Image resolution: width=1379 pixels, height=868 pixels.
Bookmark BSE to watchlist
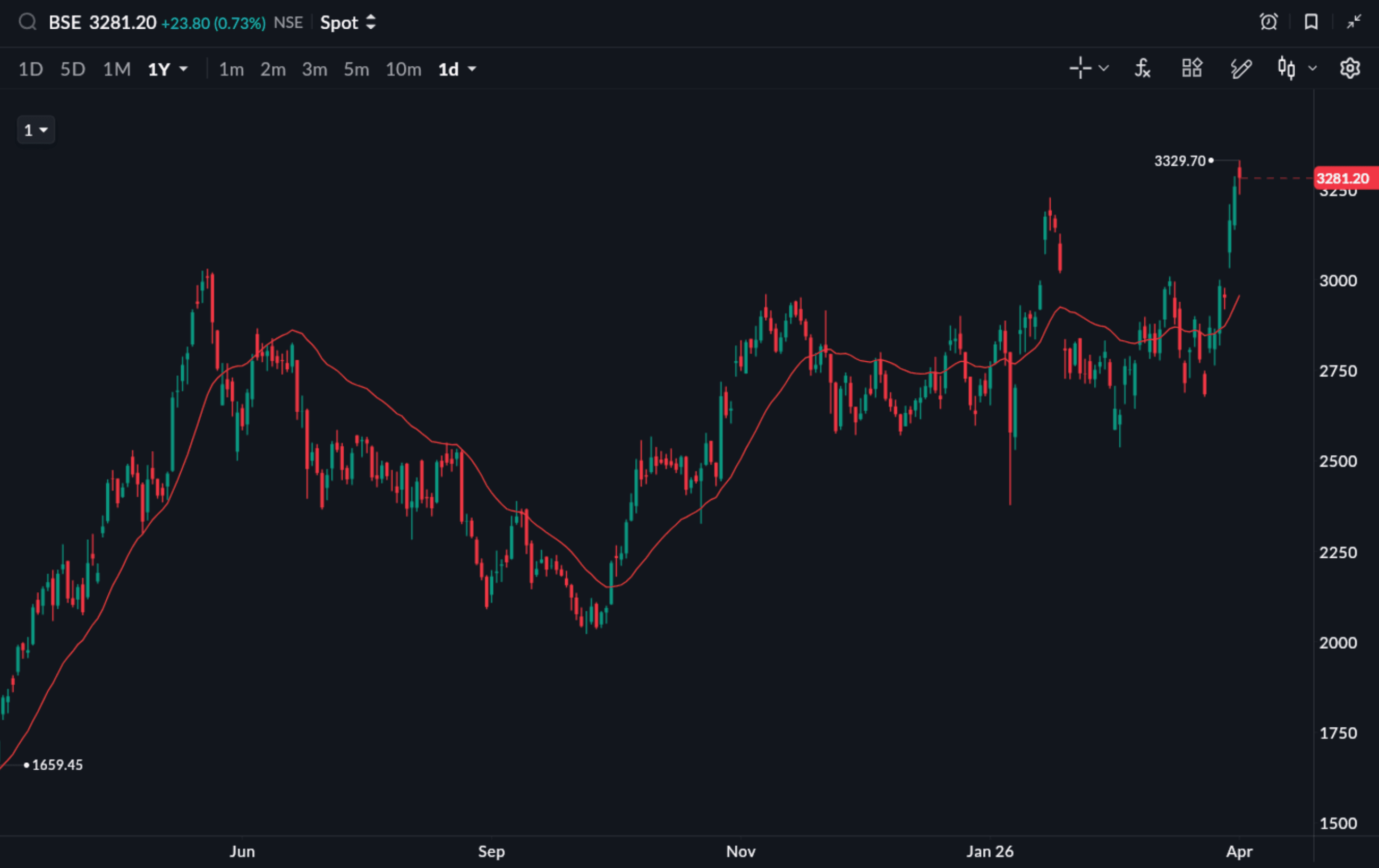pyautogui.click(x=1312, y=22)
